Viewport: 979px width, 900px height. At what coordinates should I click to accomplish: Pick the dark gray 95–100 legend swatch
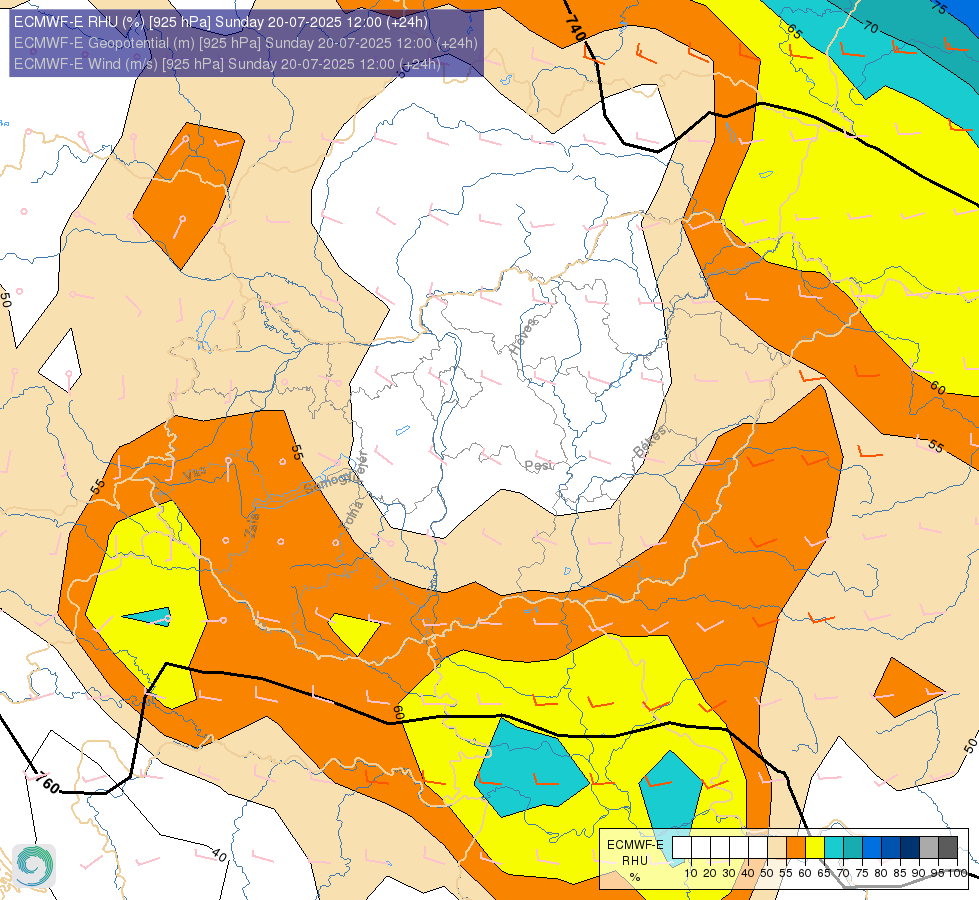tap(948, 847)
